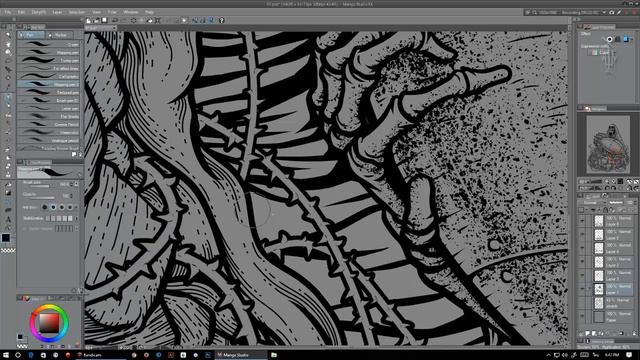Select the Text tool (A icon)
Viewport: 640px width, 360px height.
(8, 219)
